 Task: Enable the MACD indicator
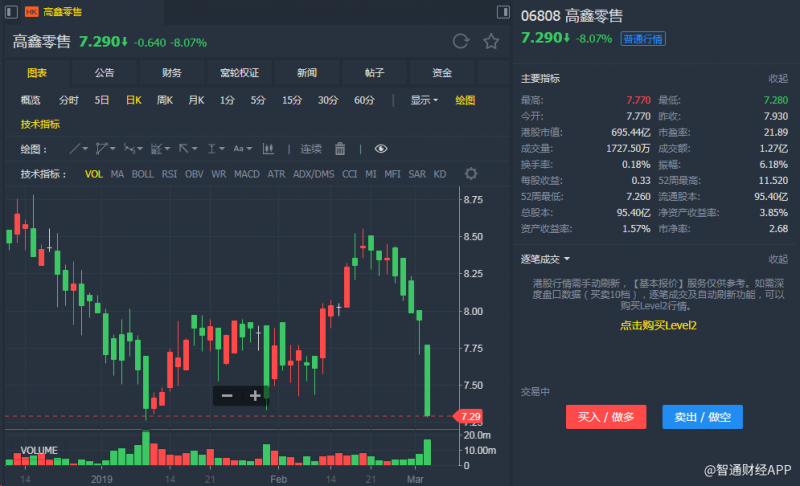[x=246, y=174]
